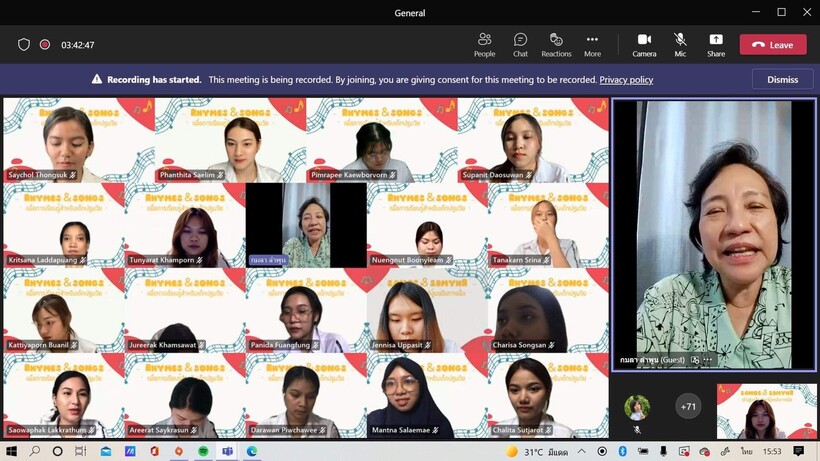Open Windows taskbar search
This screenshot has width=820, height=461.
click(x=34, y=452)
